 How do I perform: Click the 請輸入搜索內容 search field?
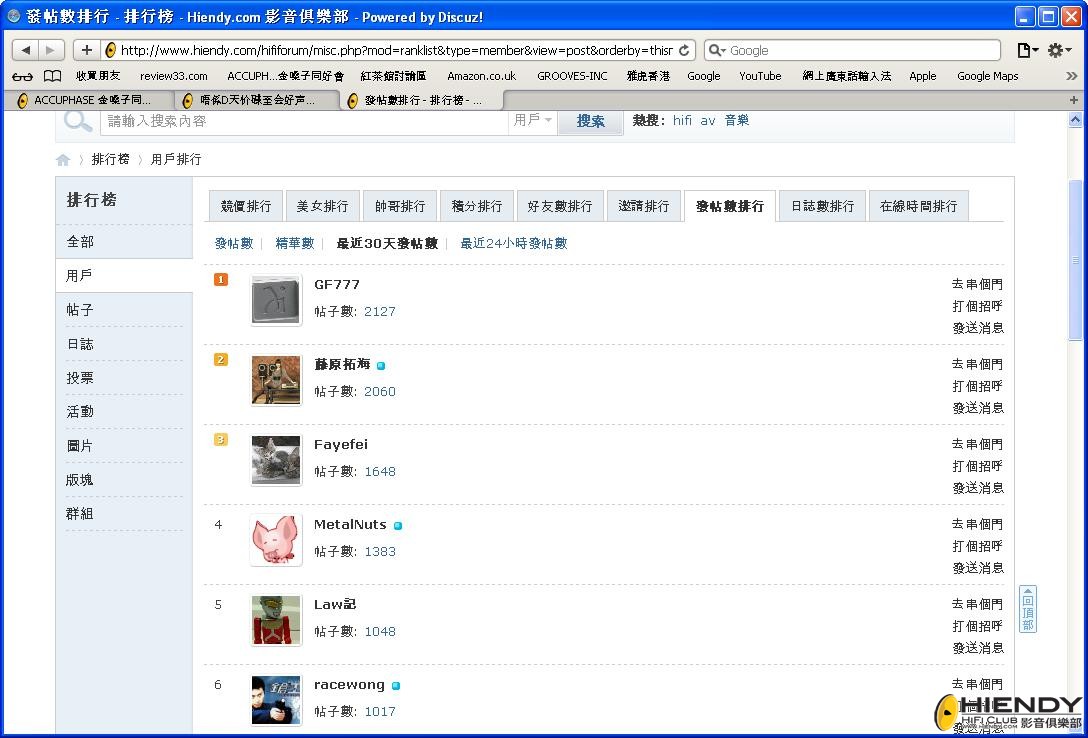pos(305,121)
